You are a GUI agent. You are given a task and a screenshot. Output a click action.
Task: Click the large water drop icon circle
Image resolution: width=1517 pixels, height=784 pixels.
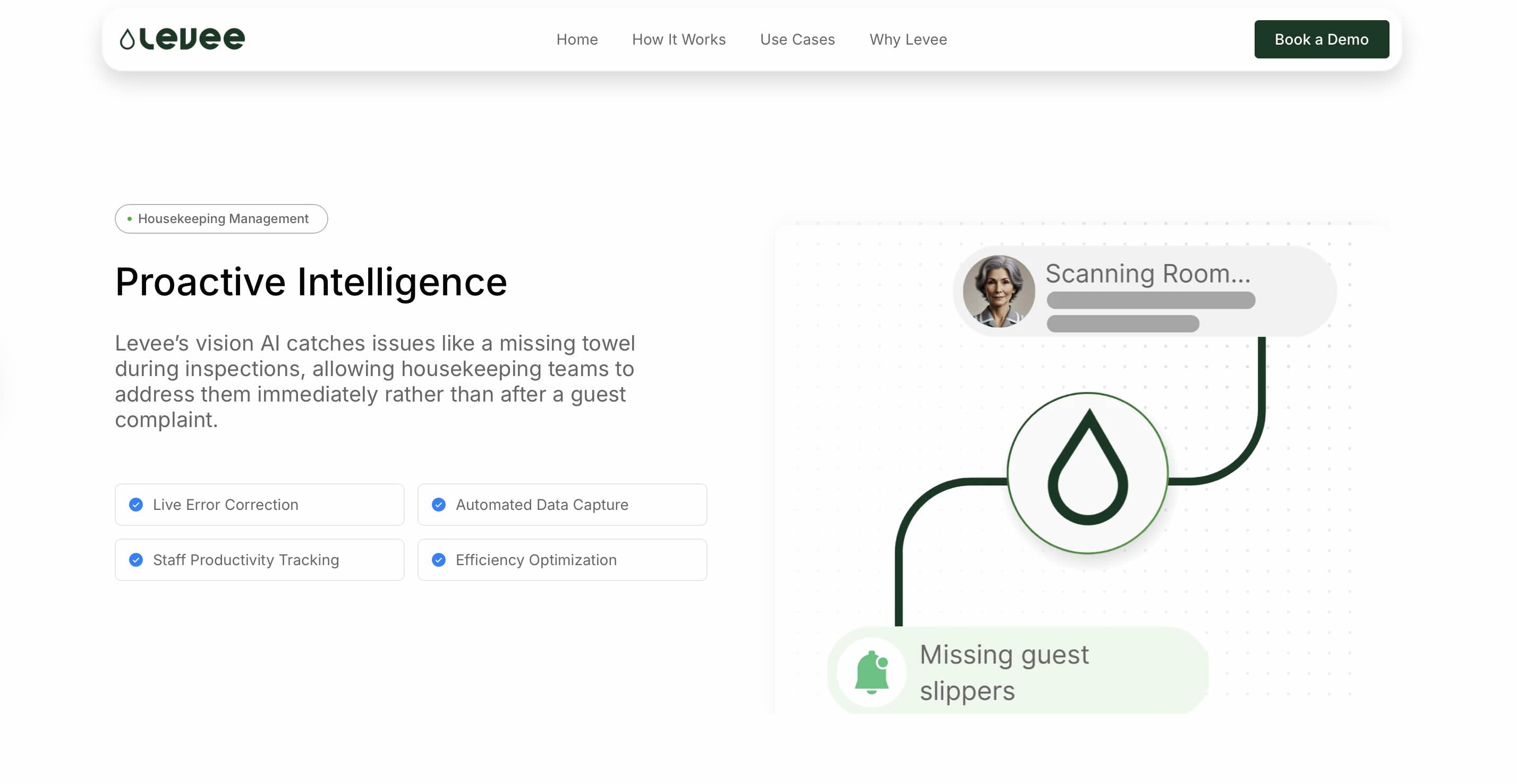(x=1087, y=473)
